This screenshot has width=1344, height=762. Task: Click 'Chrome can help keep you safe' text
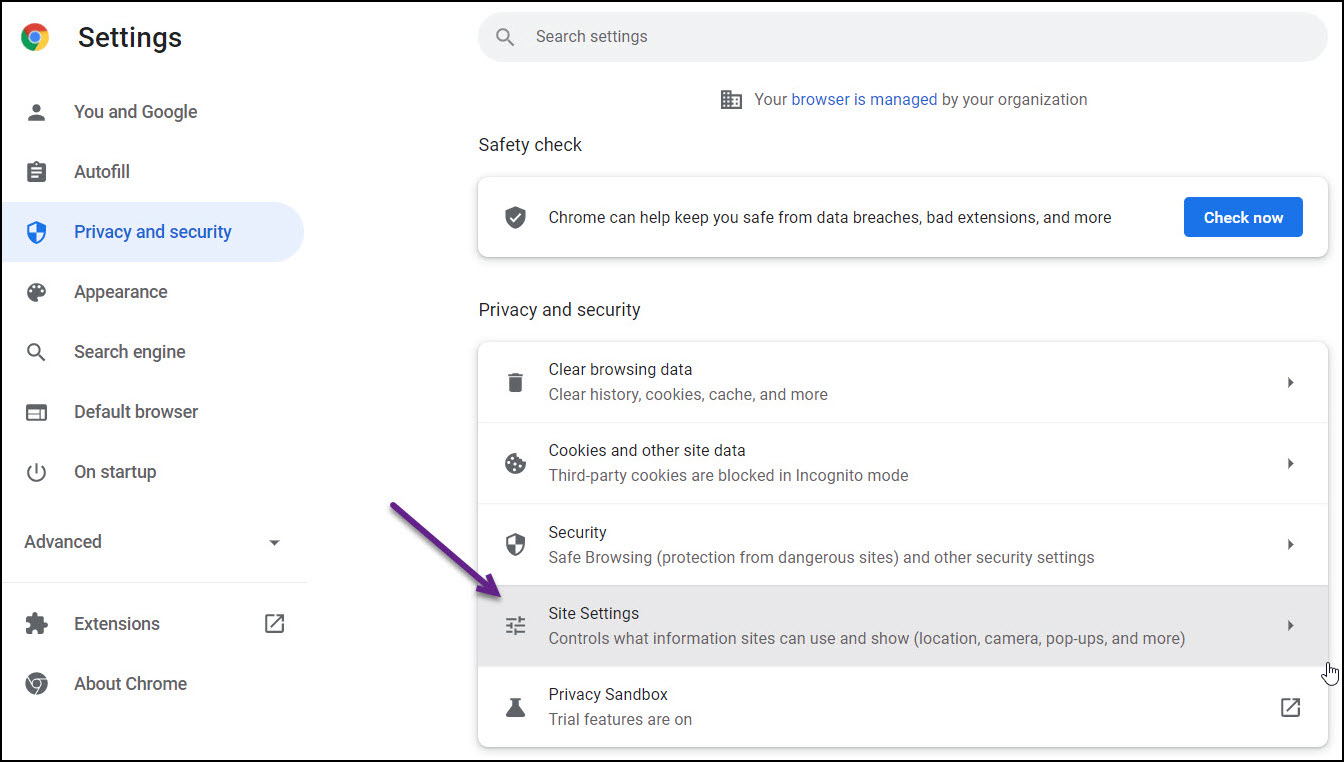(x=830, y=217)
